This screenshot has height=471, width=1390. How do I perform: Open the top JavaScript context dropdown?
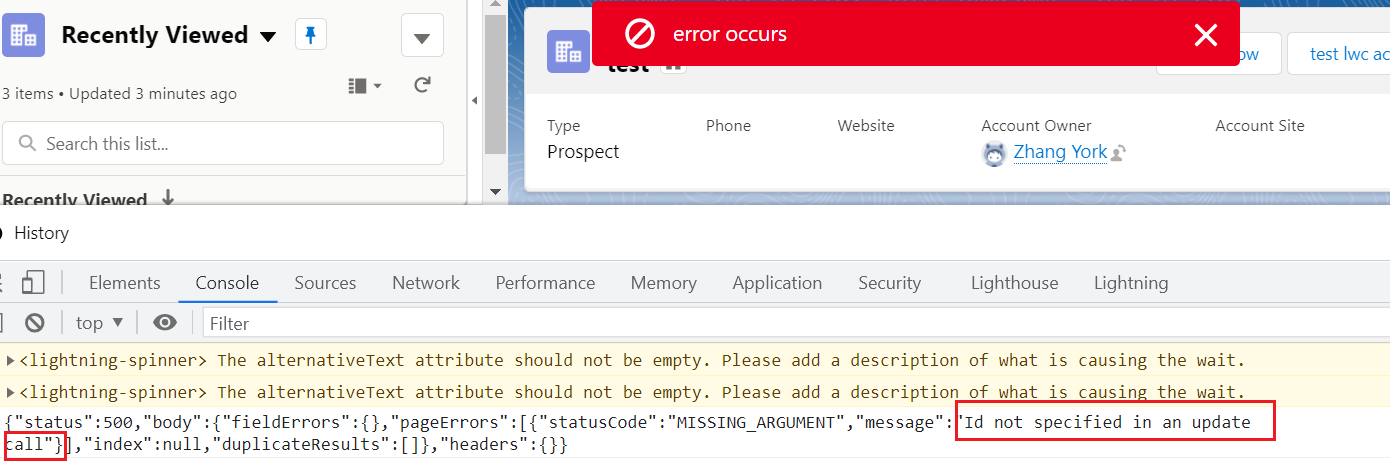coord(99,322)
